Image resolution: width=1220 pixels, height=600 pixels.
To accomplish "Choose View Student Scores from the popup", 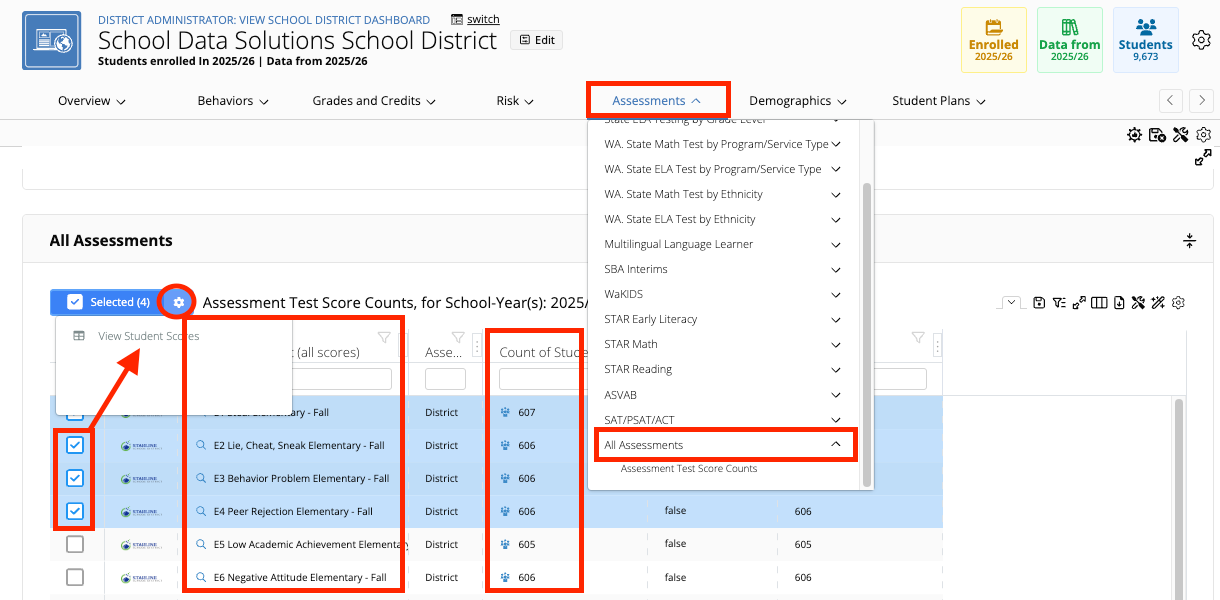I will pos(149,336).
